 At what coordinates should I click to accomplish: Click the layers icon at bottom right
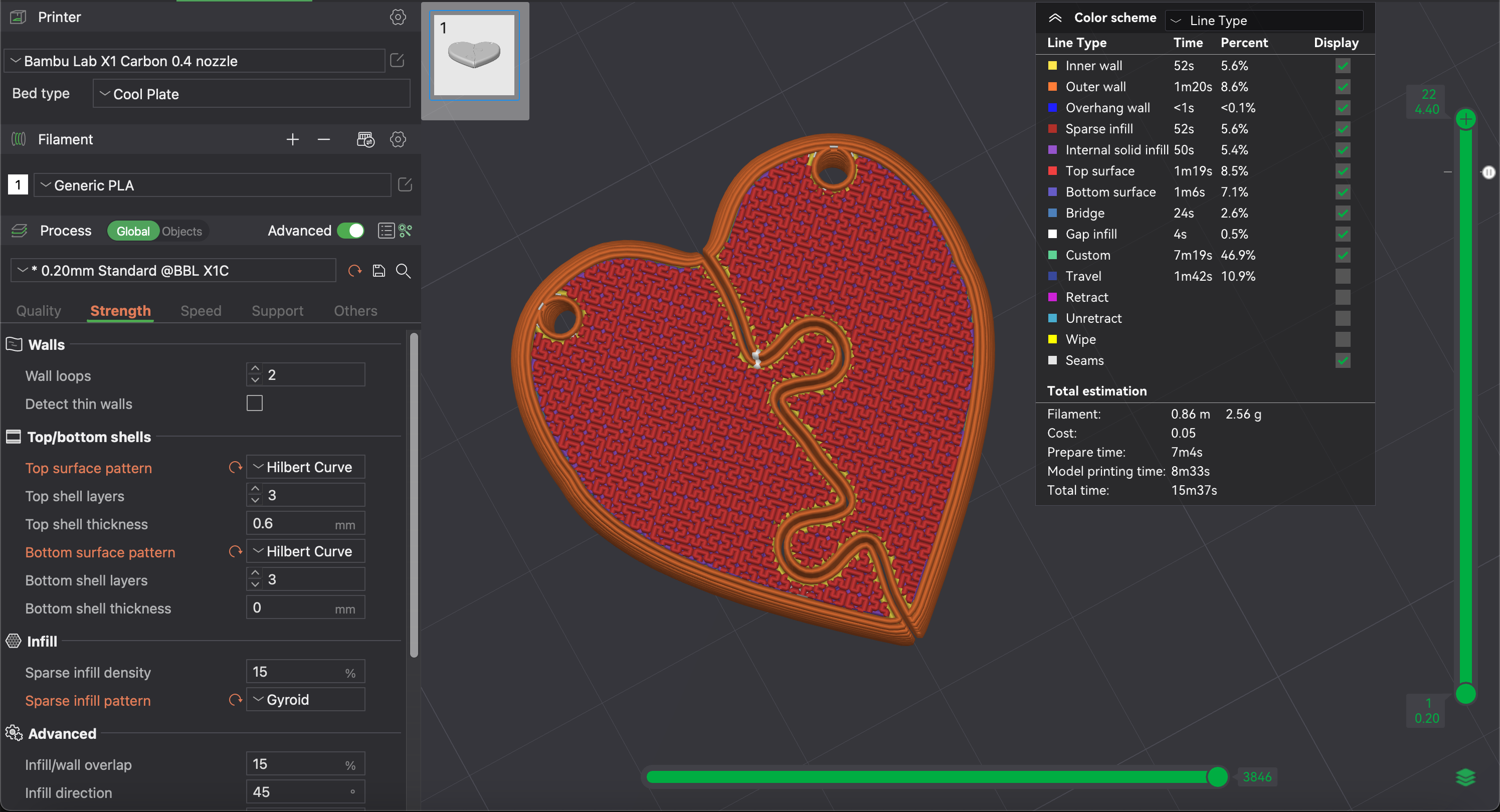point(1465,777)
